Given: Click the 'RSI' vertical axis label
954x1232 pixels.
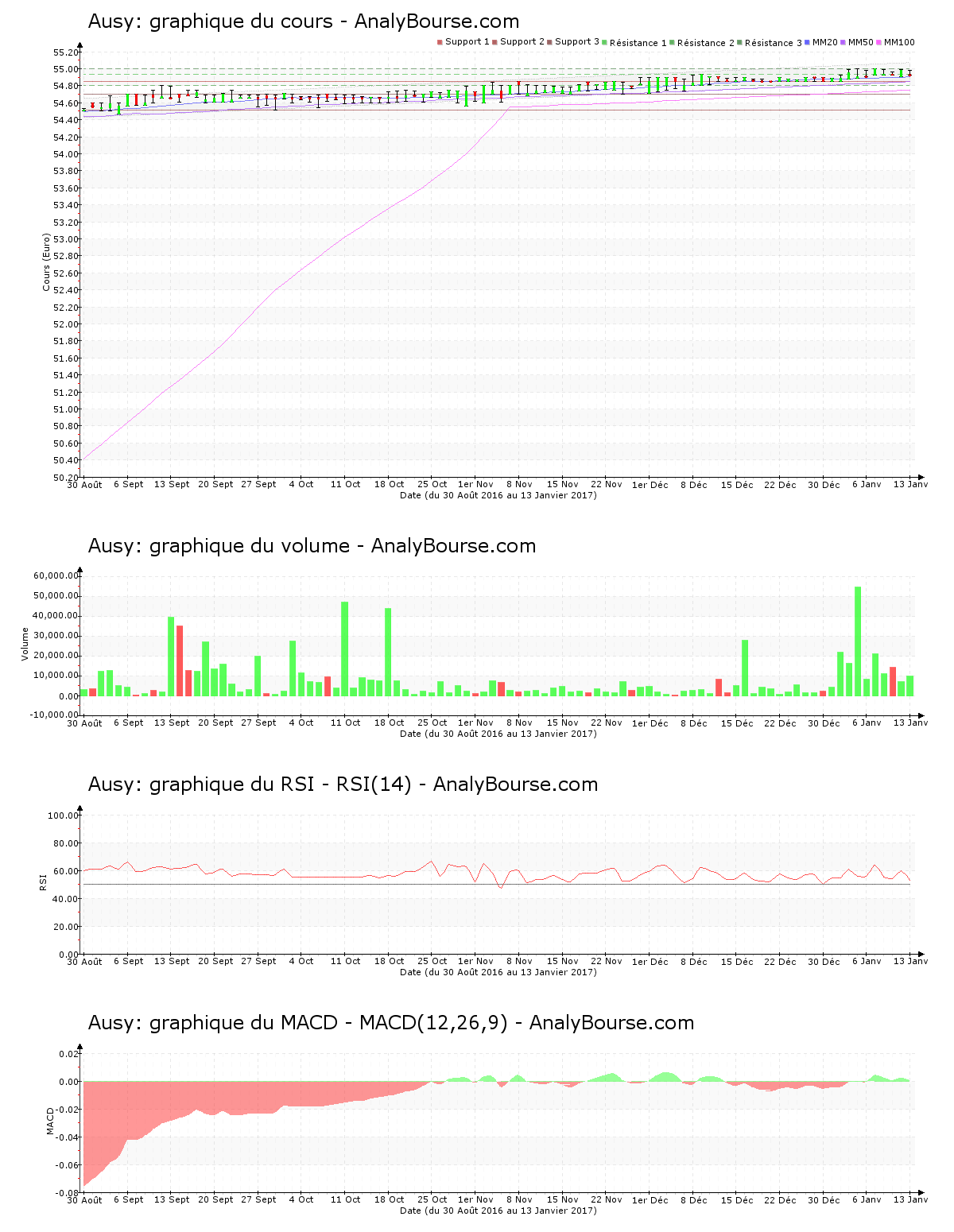Looking at the screenshot, I should pos(42,881).
